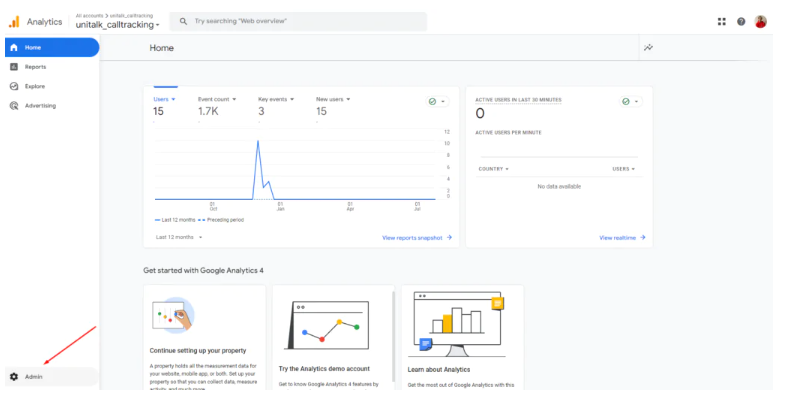Screen dimensions: 785x405
Task: Click the Explore sidebar icon
Action: [14, 86]
